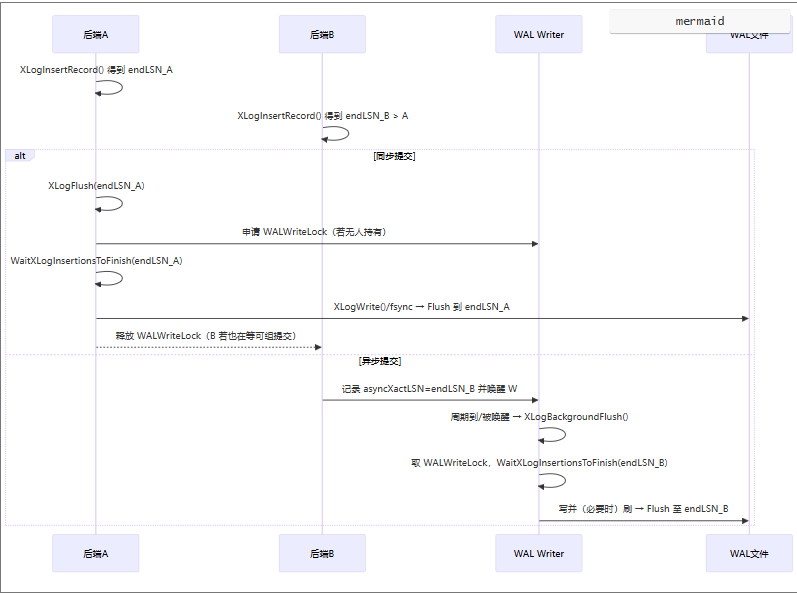Click the [异步提交] section title

[x=380, y=361]
